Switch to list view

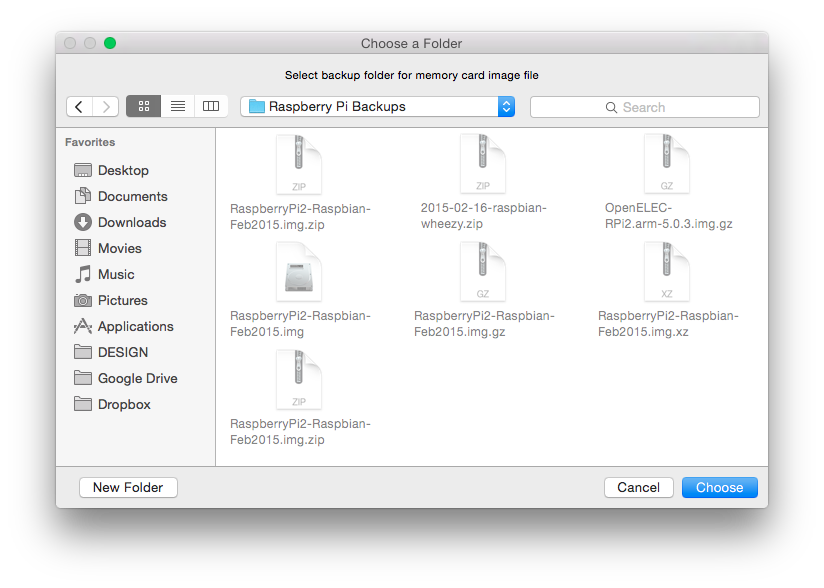pyautogui.click(x=178, y=106)
